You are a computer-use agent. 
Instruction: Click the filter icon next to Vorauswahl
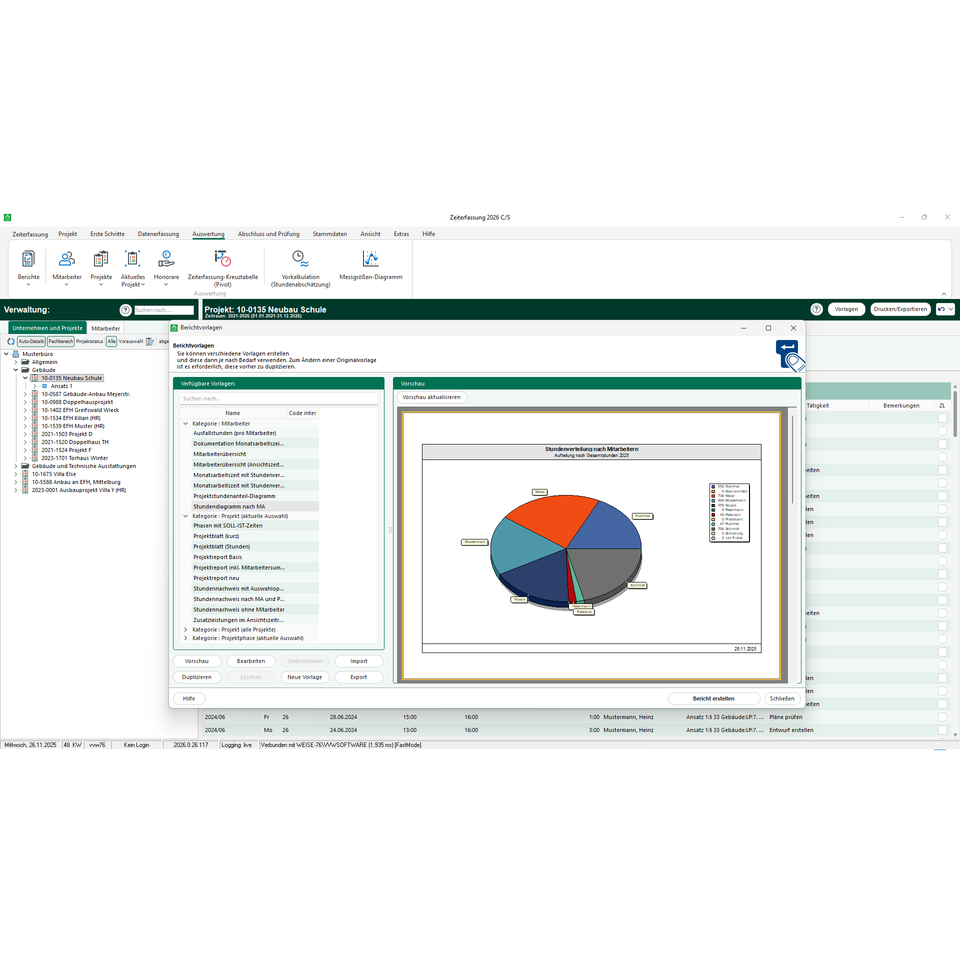[149, 342]
